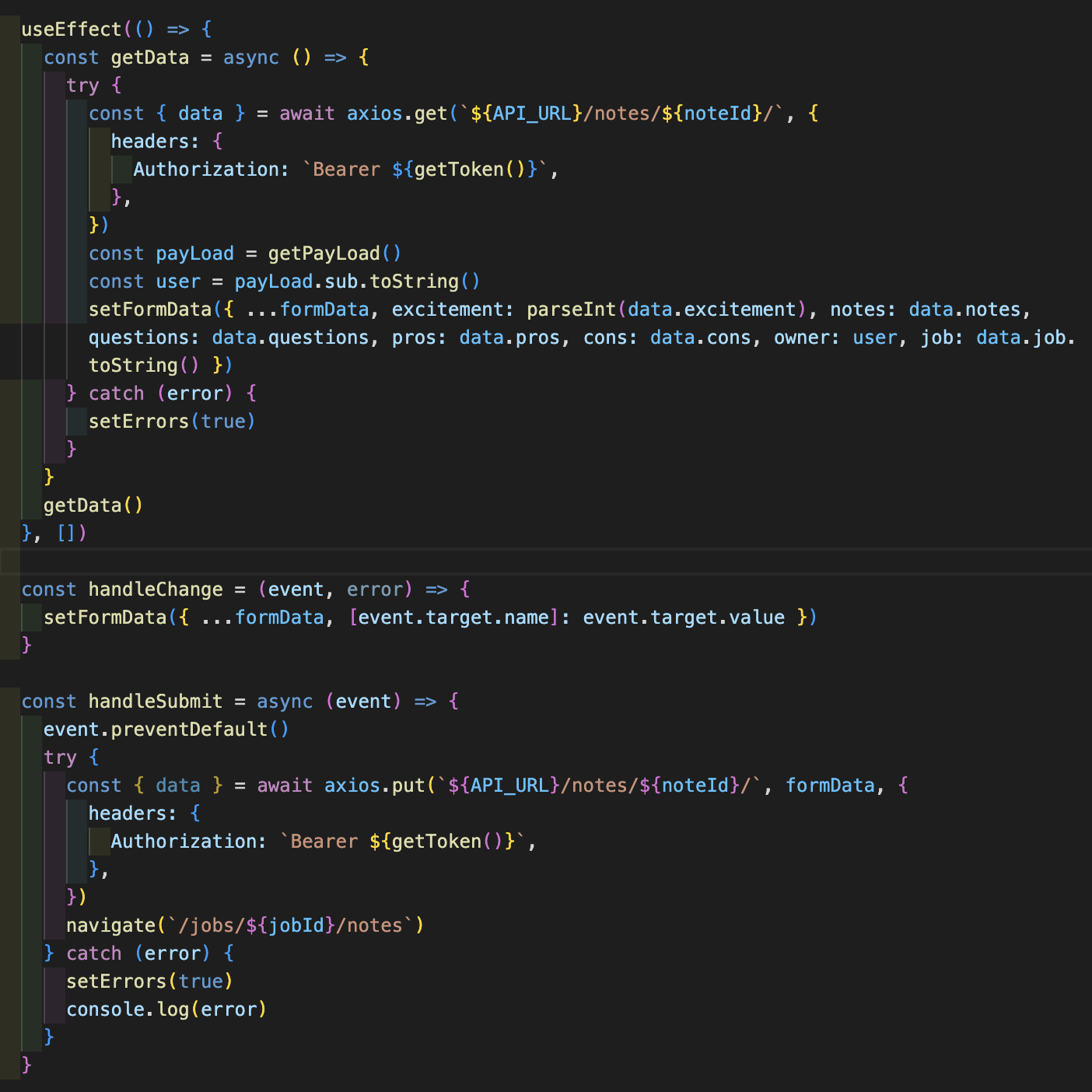1092x1092 pixels.
Task: Click the async keyword after getData =
Action: tap(251, 58)
